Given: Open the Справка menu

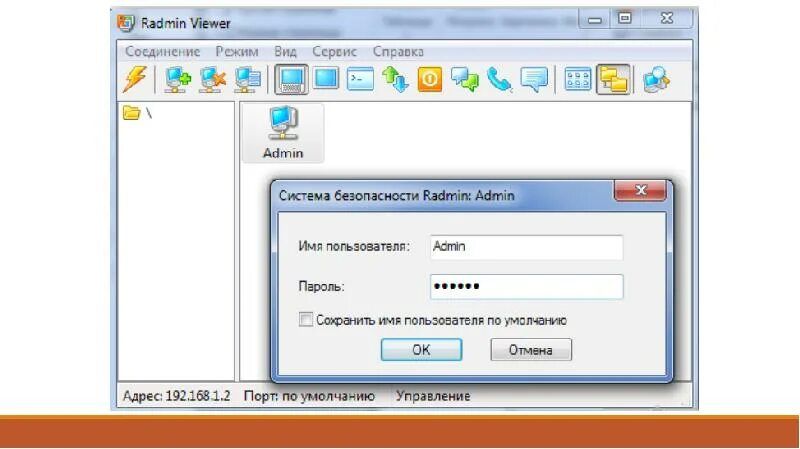Looking at the screenshot, I should click(x=398, y=52).
